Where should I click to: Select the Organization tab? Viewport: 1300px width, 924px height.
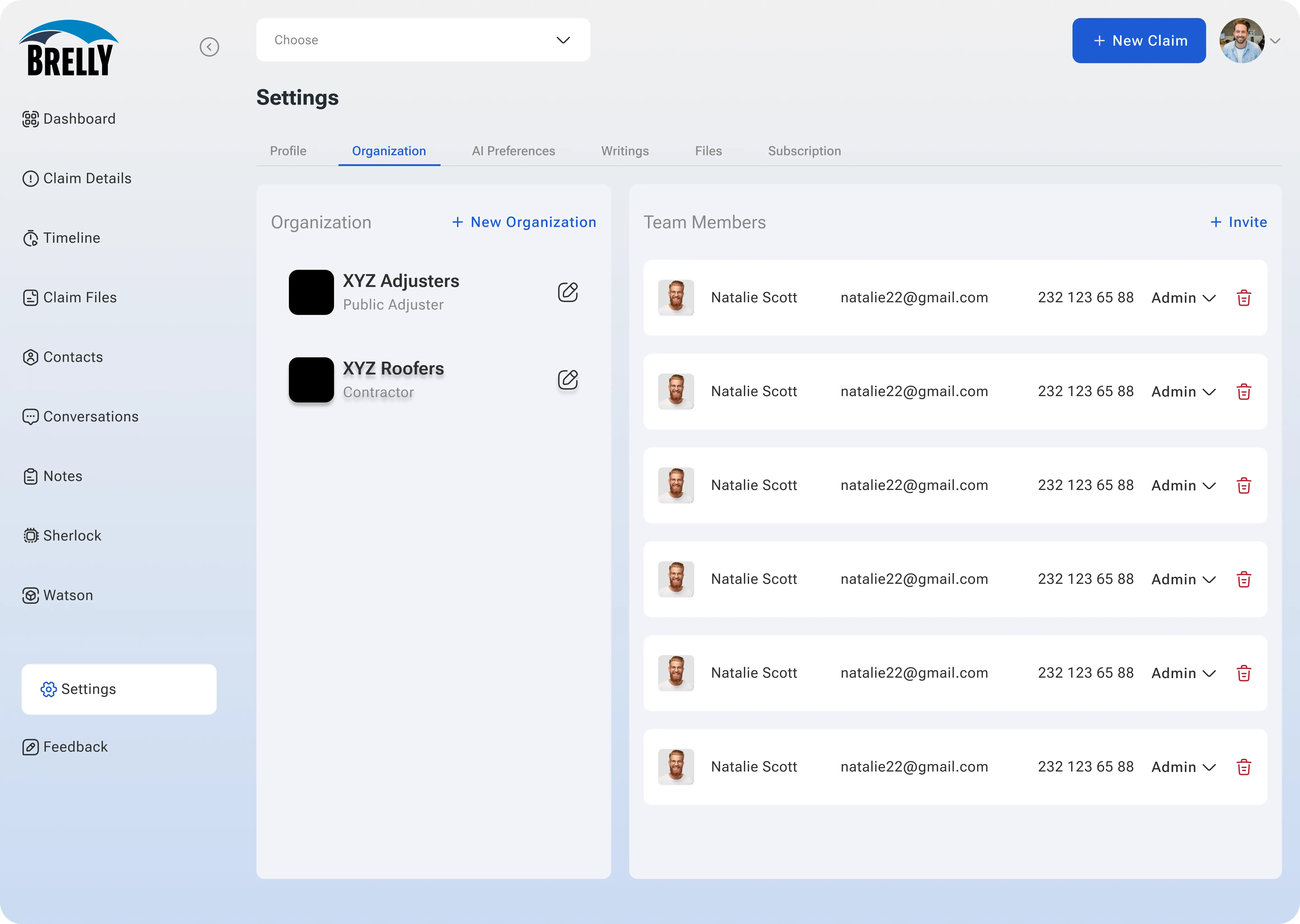pyautogui.click(x=389, y=151)
